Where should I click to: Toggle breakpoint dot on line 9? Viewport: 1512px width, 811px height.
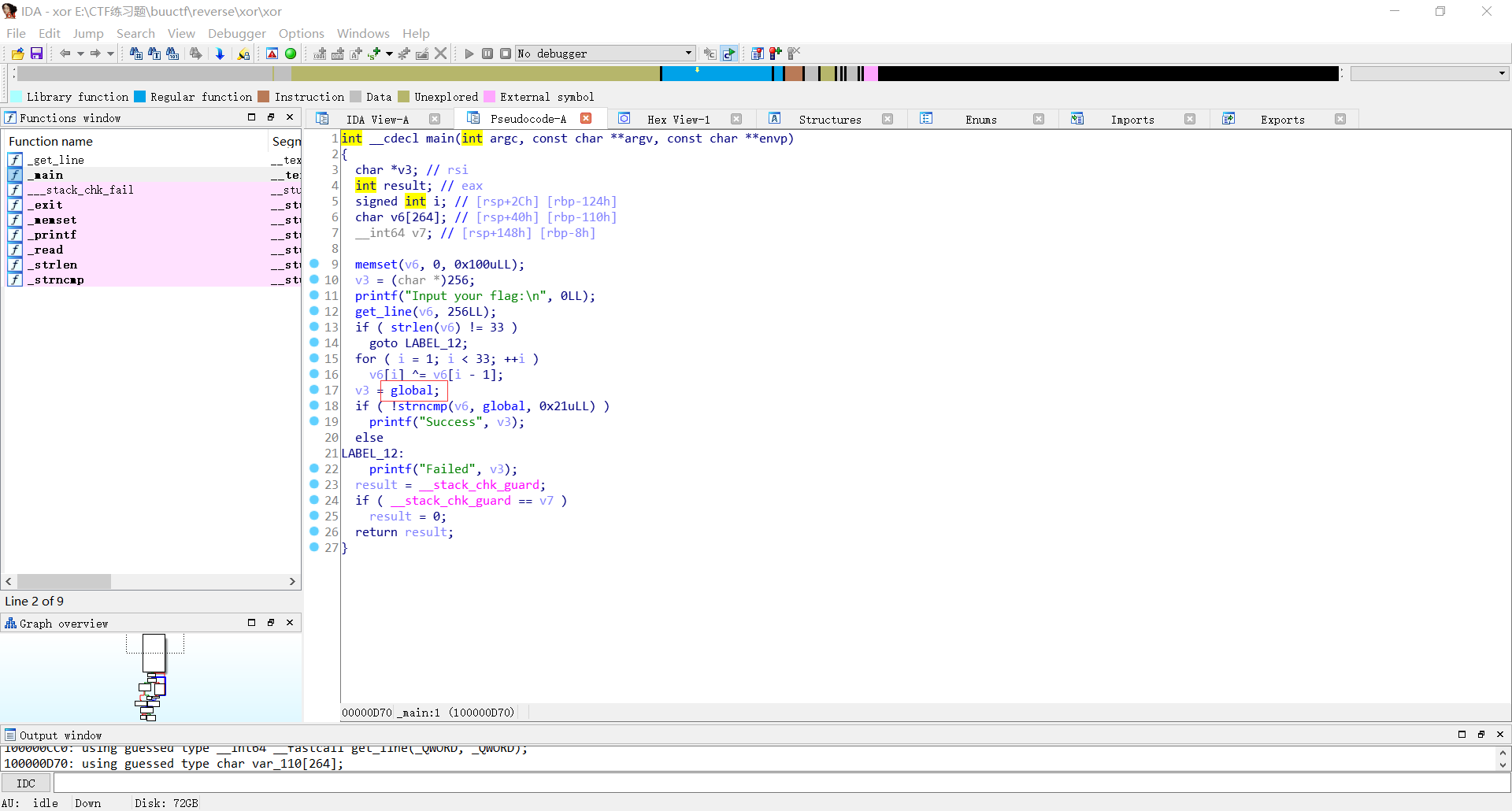pyautogui.click(x=314, y=264)
